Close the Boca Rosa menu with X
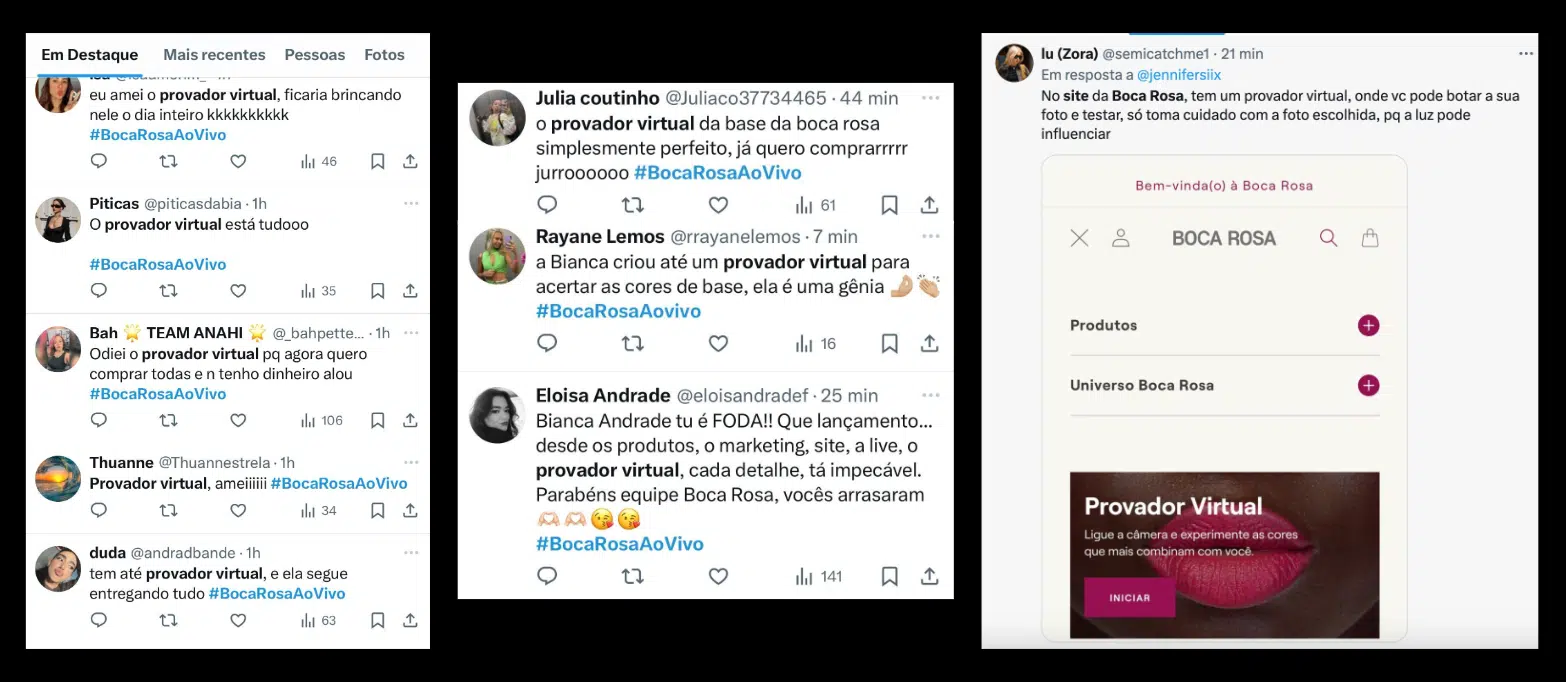 pyautogui.click(x=1079, y=238)
